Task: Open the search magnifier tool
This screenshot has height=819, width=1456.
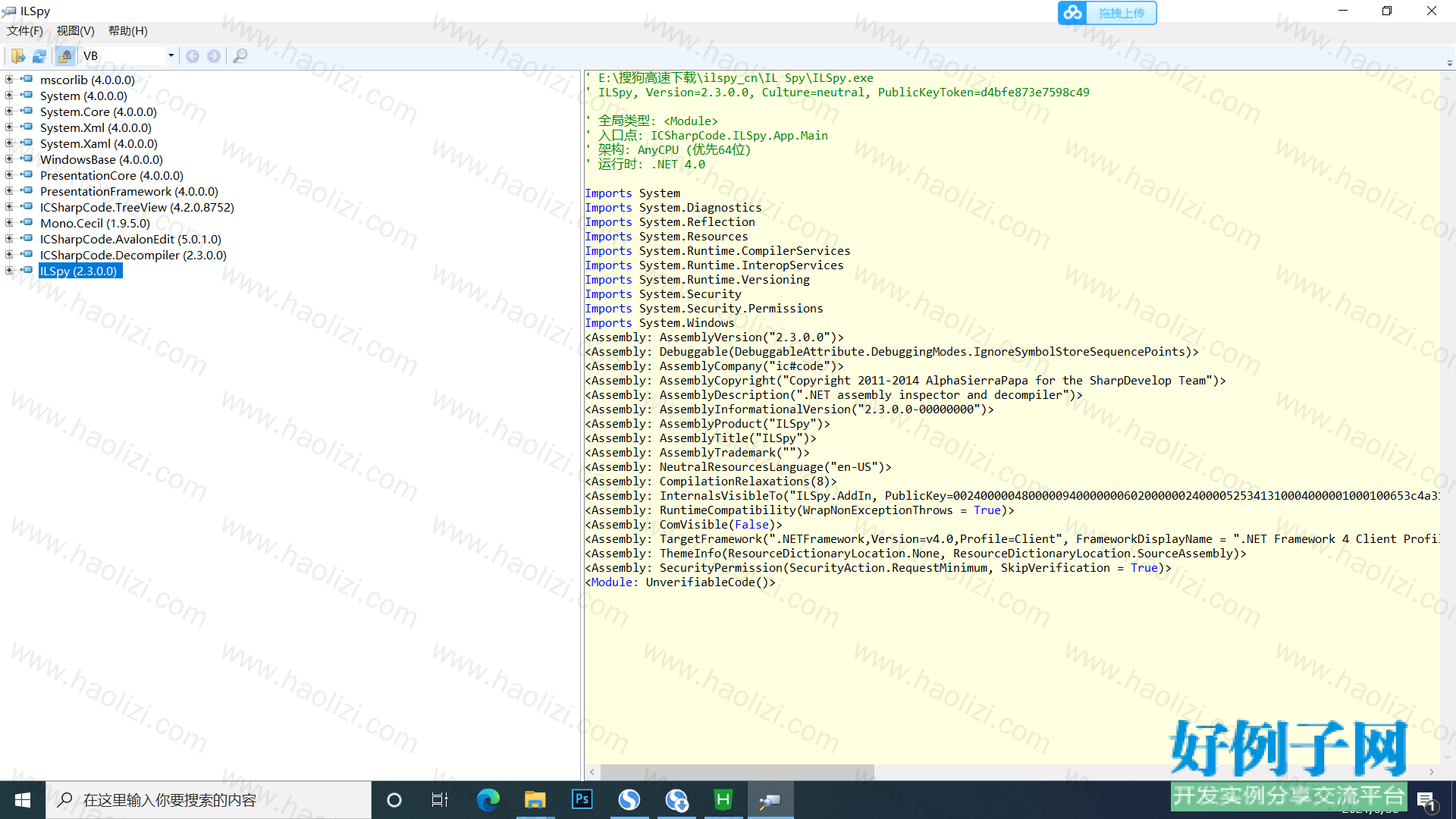Action: (x=240, y=56)
